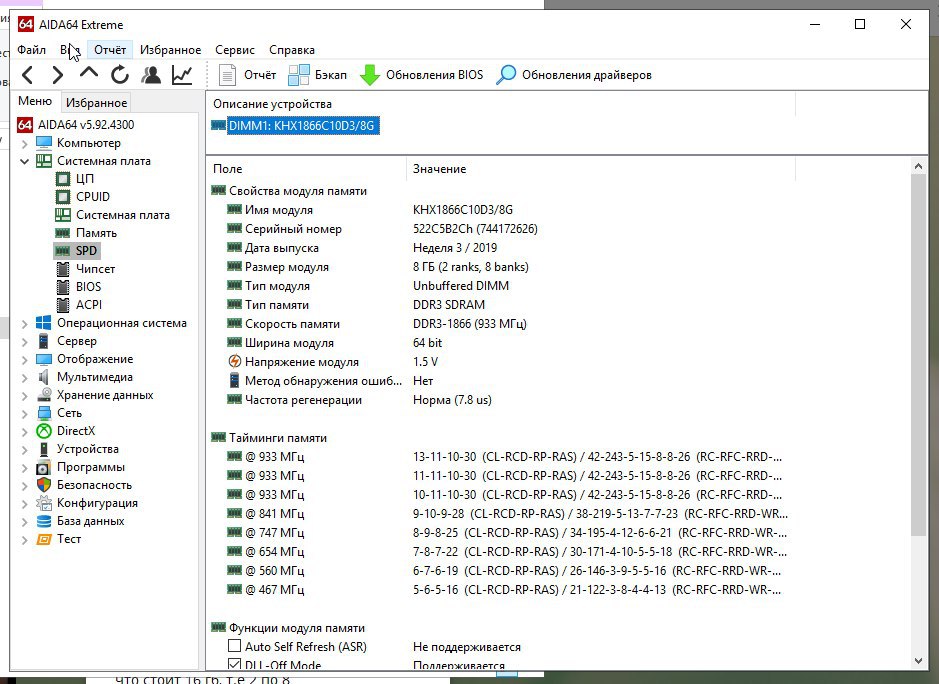Expand the Операционная система node
The height and width of the screenshot is (684, 939).
pos(25,323)
